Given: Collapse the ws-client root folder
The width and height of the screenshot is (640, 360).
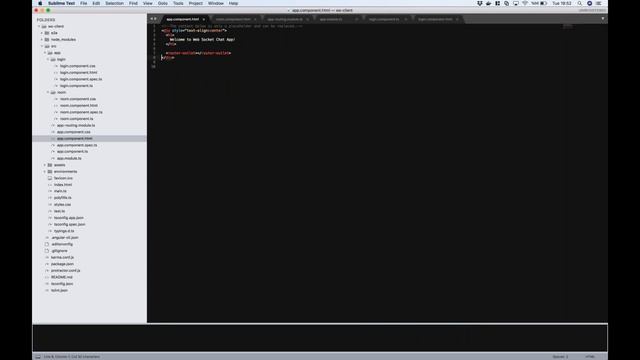Looking at the screenshot, I should click(x=39, y=27).
